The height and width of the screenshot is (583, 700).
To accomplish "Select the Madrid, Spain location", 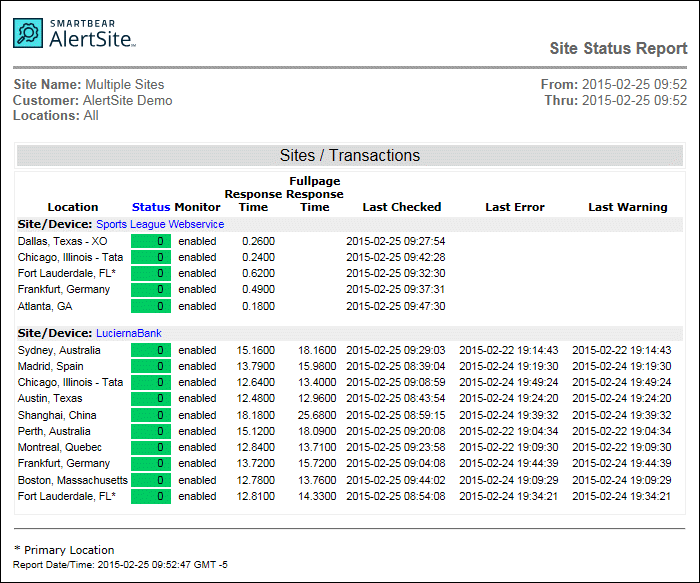I will click(x=50, y=366).
